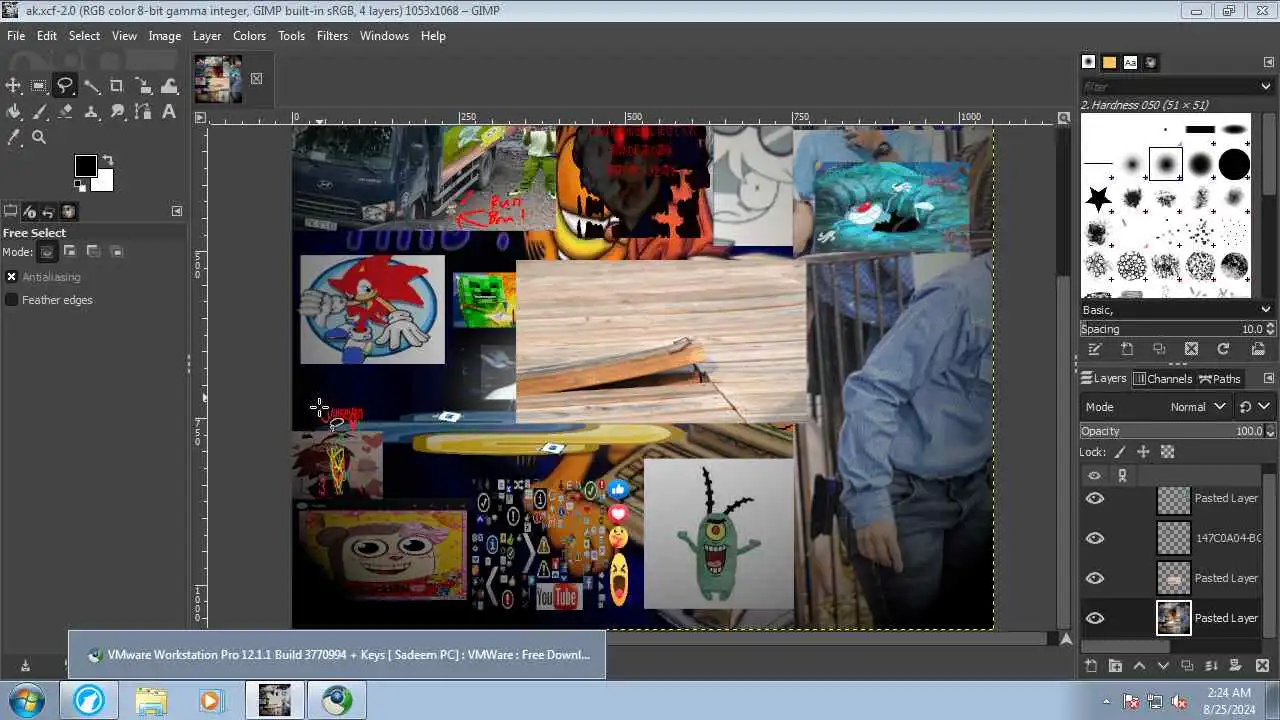Lower the selected layer one step
This screenshot has width=1280, height=720.
coord(1163,666)
